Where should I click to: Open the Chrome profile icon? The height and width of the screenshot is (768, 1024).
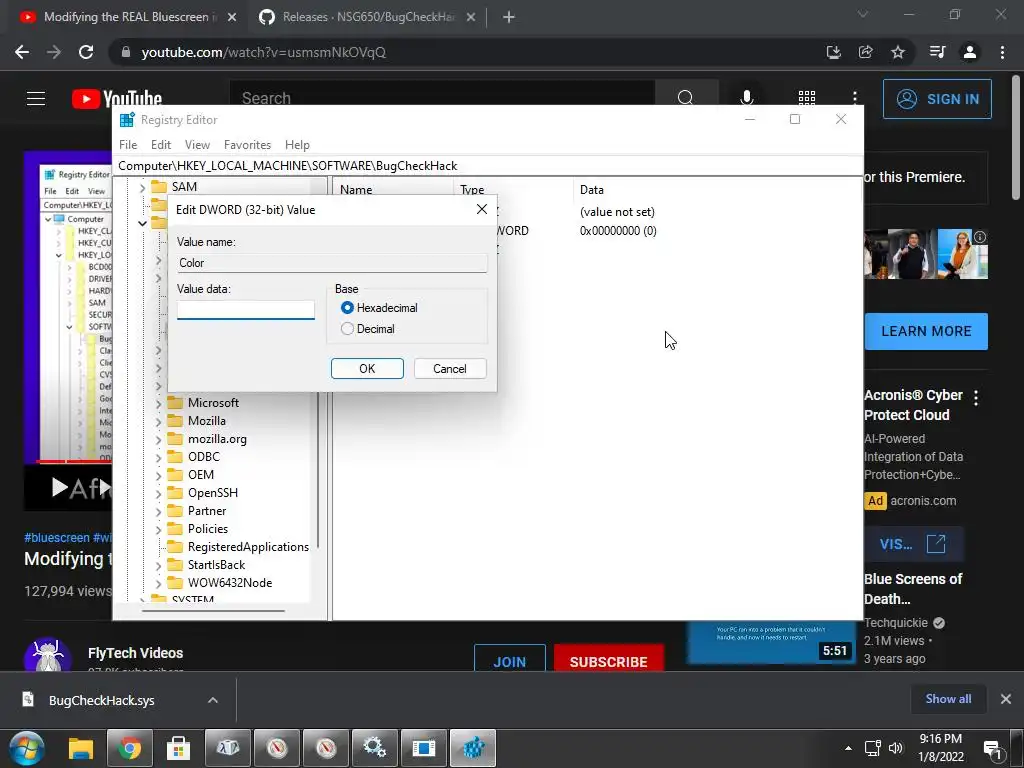tap(970, 52)
